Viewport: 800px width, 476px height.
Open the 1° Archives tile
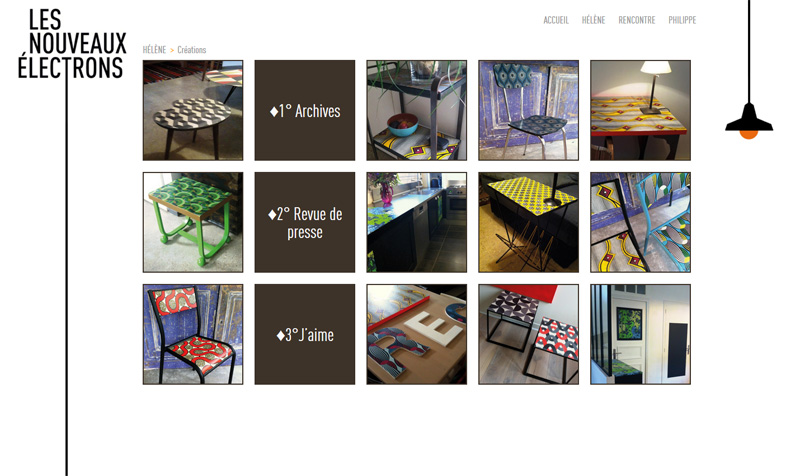tap(305, 110)
